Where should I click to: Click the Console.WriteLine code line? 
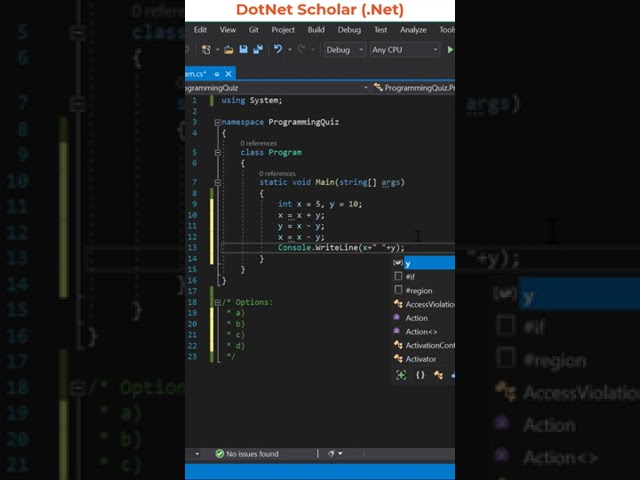click(341, 248)
